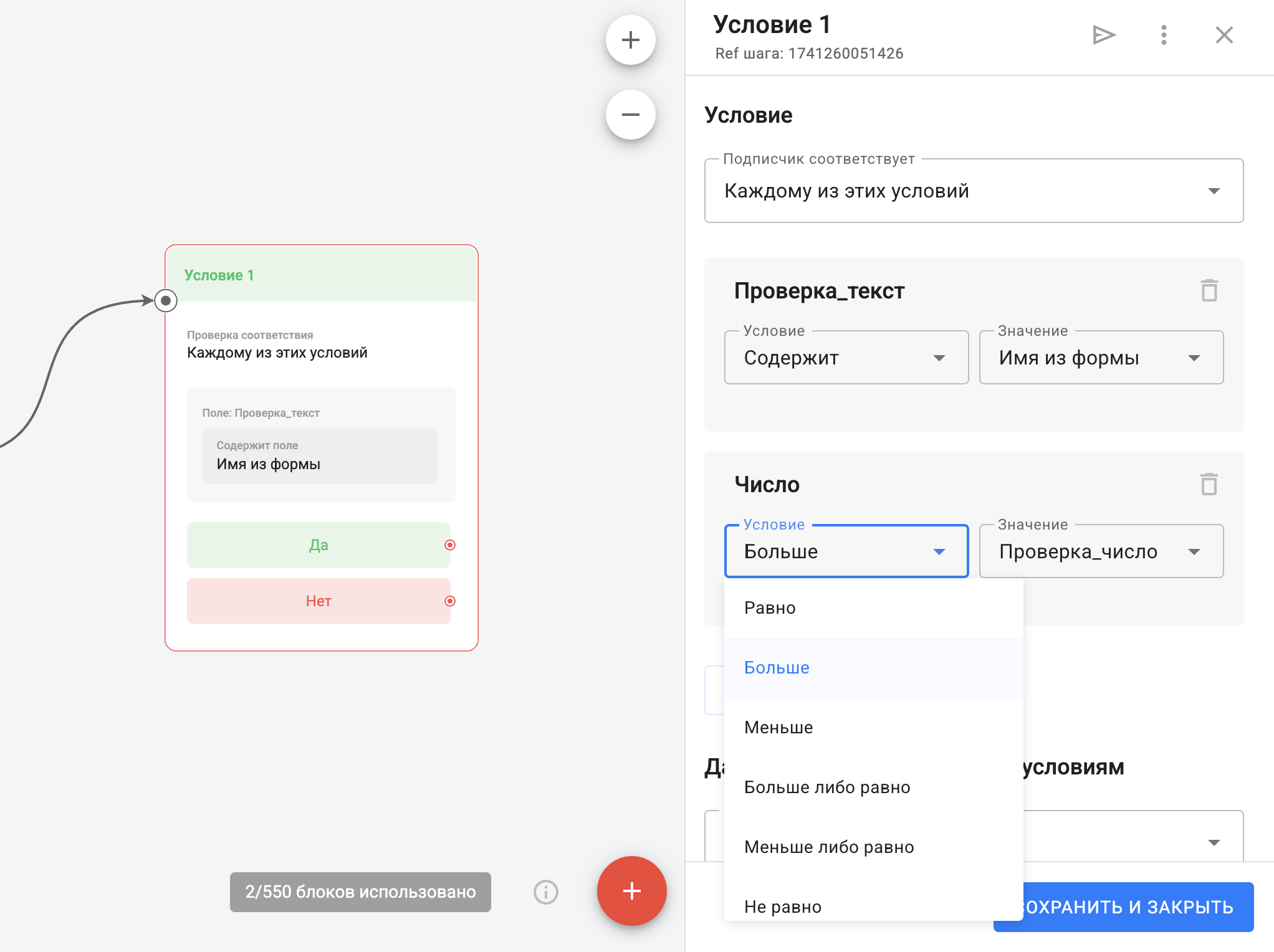The width and height of the screenshot is (1274, 952).
Task: Click the zoom in plus button
Action: pyautogui.click(x=630, y=40)
